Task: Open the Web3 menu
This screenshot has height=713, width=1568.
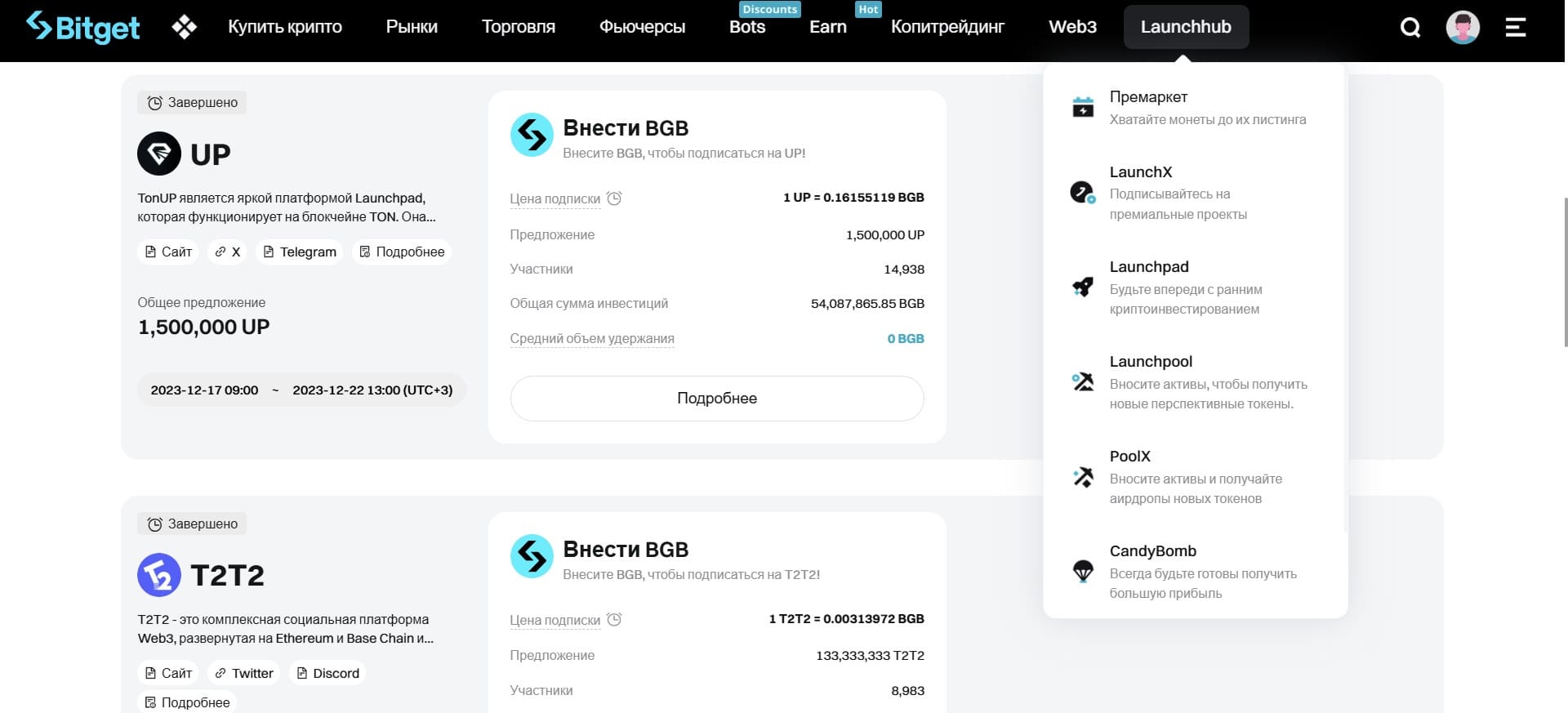Action: click(x=1072, y=27)
